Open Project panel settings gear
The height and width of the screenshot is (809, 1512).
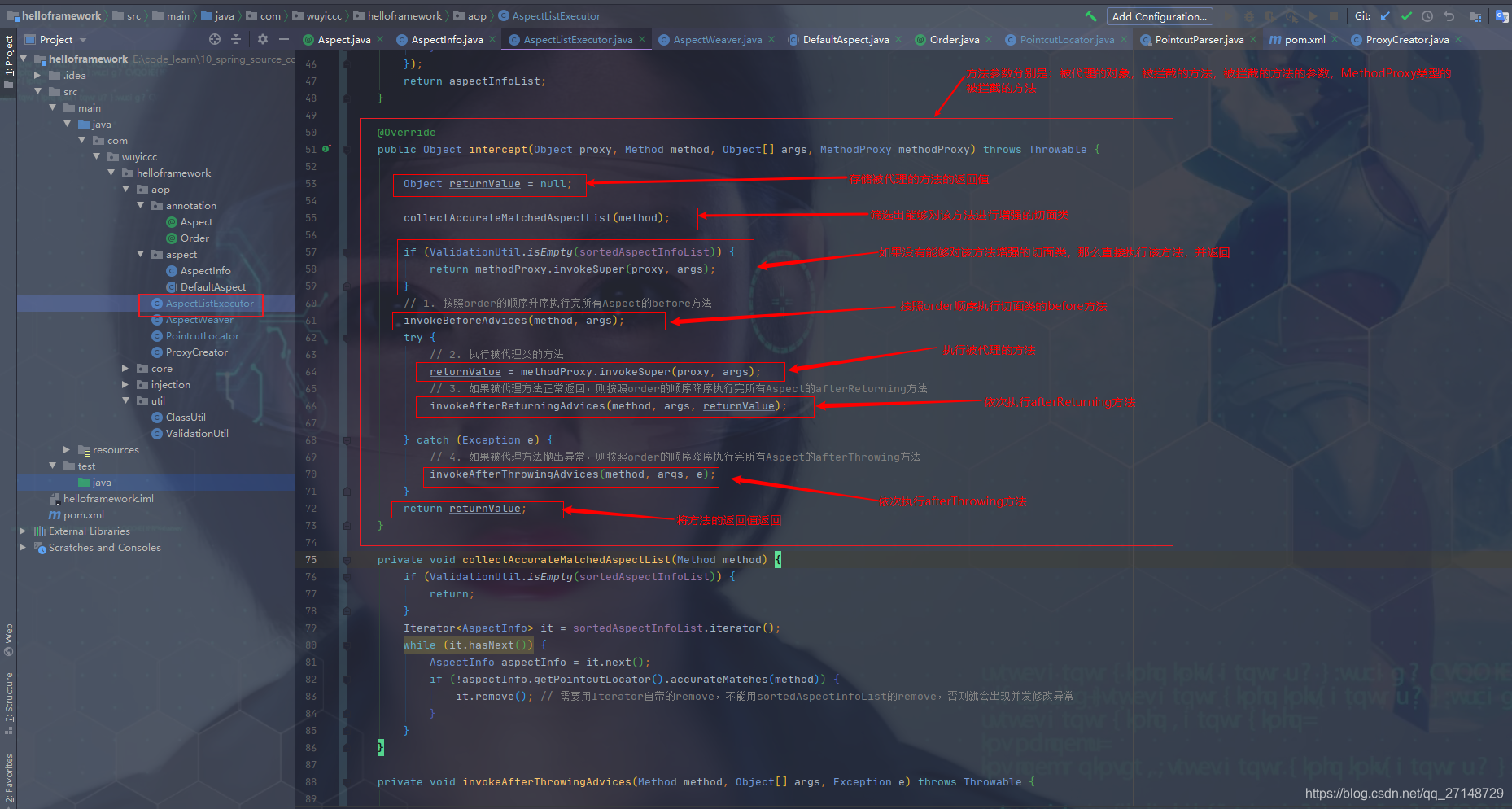click(x=263, y=39)
